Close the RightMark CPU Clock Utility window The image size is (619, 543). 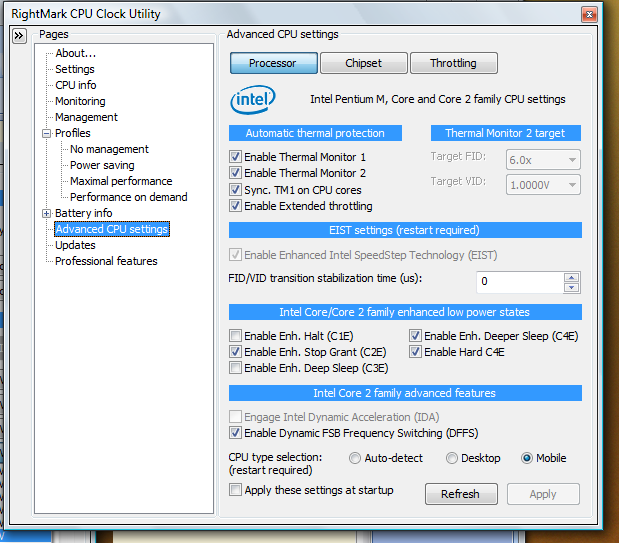(589, 15)
